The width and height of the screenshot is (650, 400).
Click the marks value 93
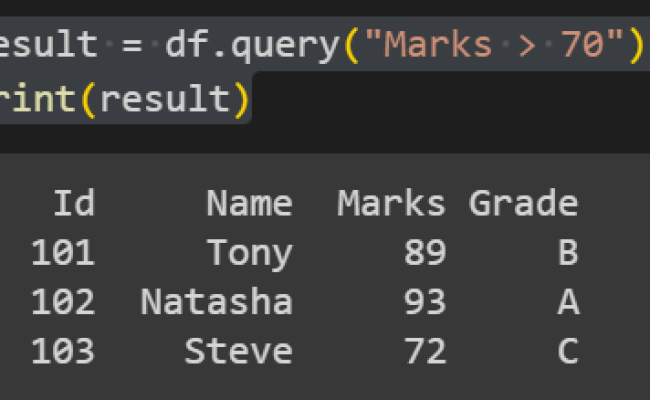425,302
